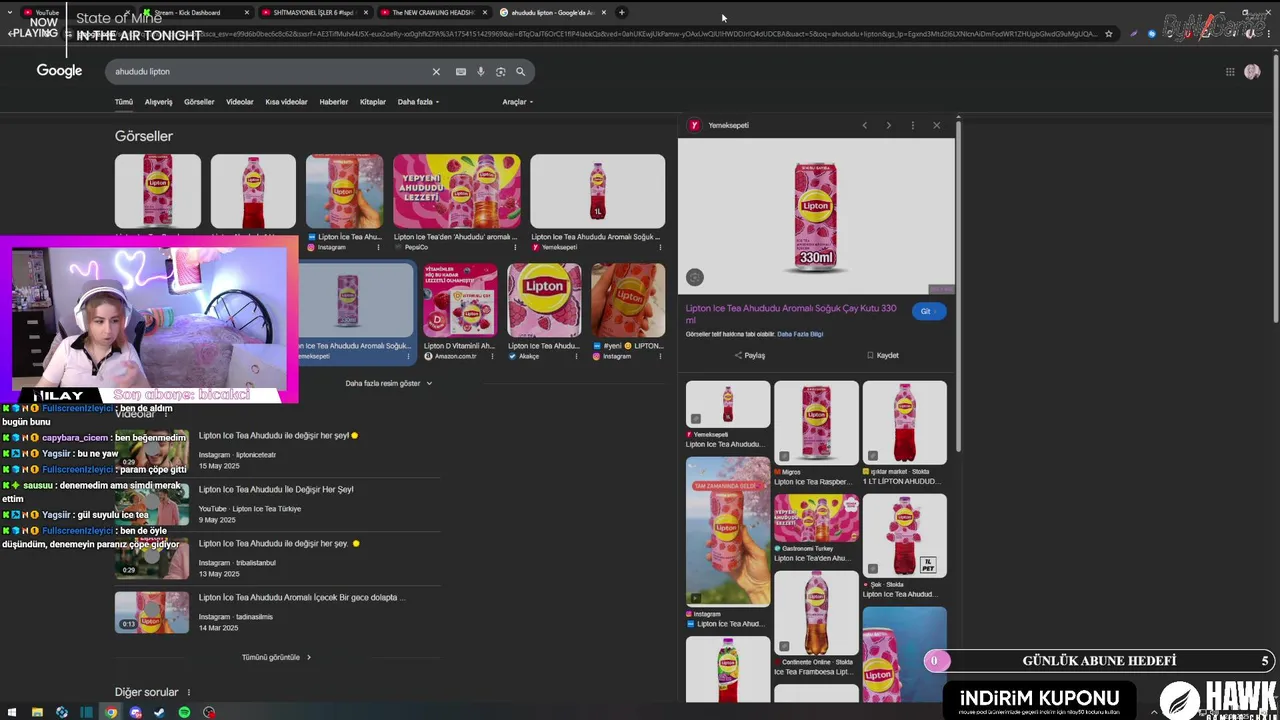Select the Tümü results tab
Viewport: 1280px width, 720px height.
[123, 102]
